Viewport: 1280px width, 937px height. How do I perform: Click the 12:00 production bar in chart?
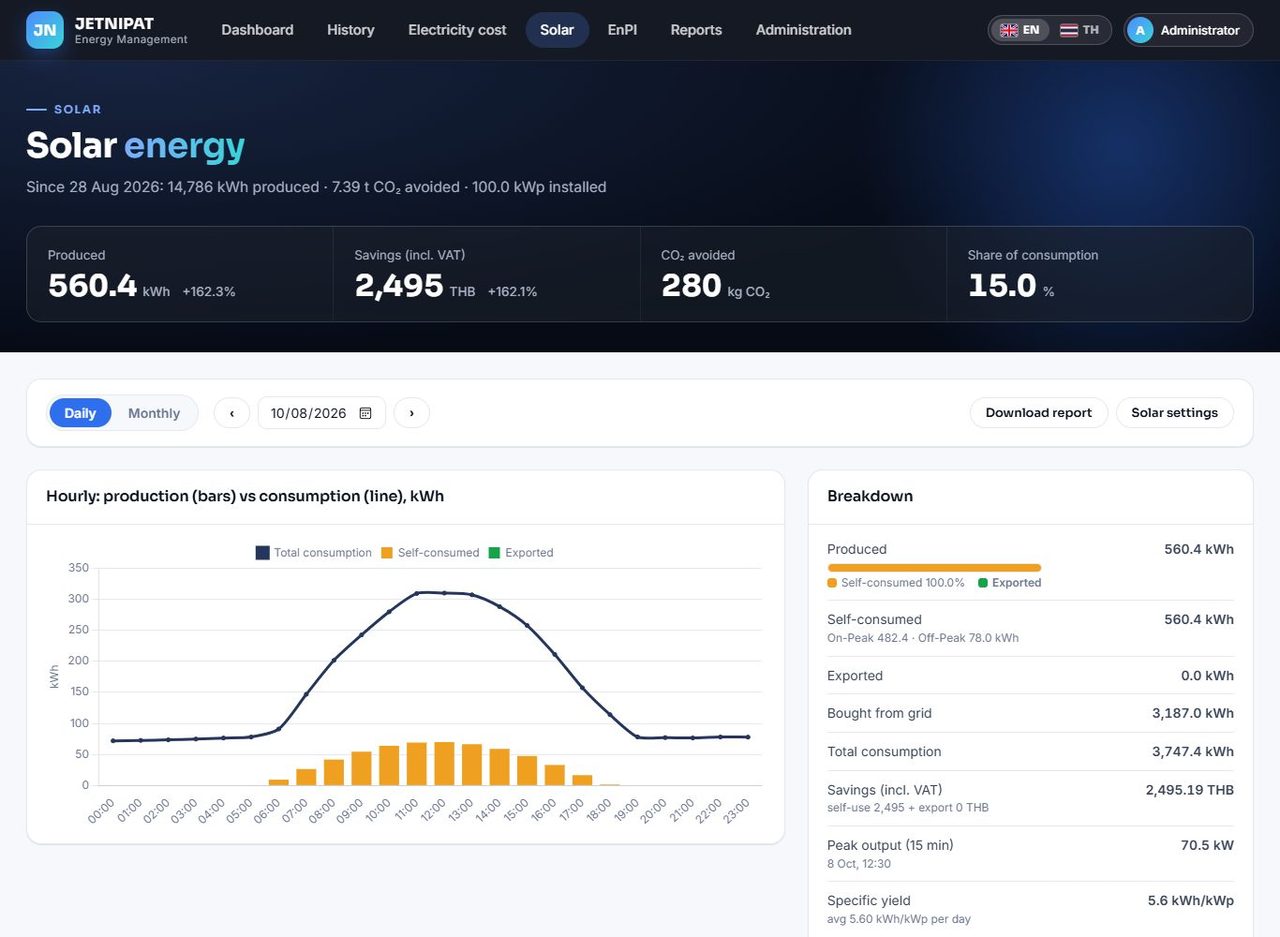point(445,763)
